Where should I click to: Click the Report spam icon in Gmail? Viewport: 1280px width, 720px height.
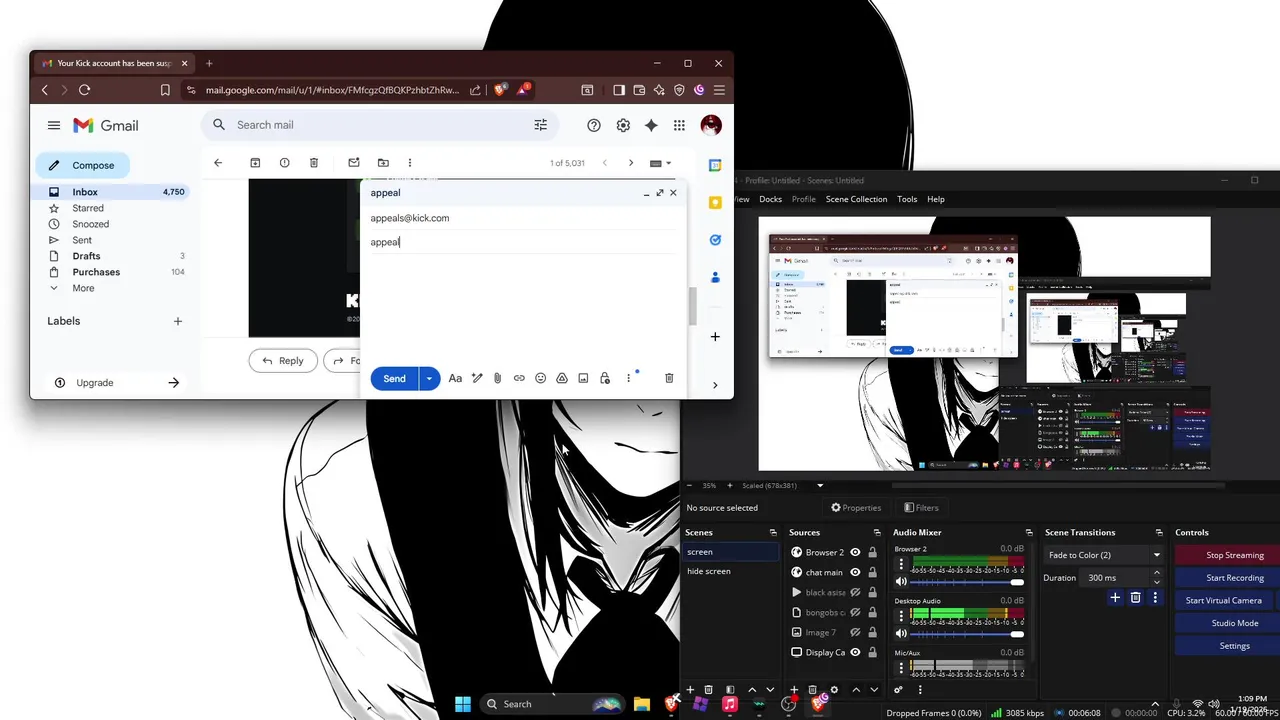285,163
